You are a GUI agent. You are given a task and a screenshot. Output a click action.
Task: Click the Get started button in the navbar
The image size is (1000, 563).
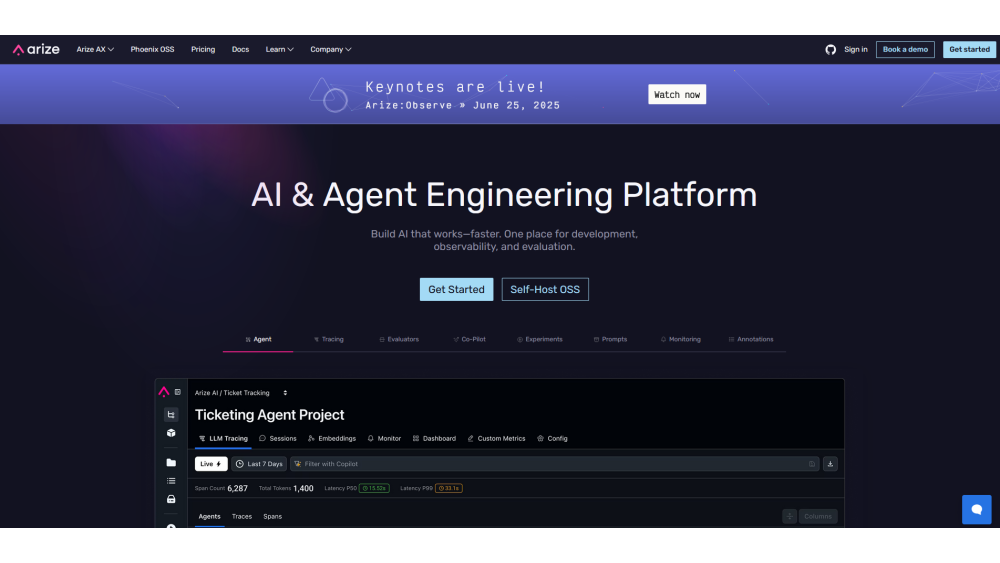pyautogui.click(x=969, y=49)
